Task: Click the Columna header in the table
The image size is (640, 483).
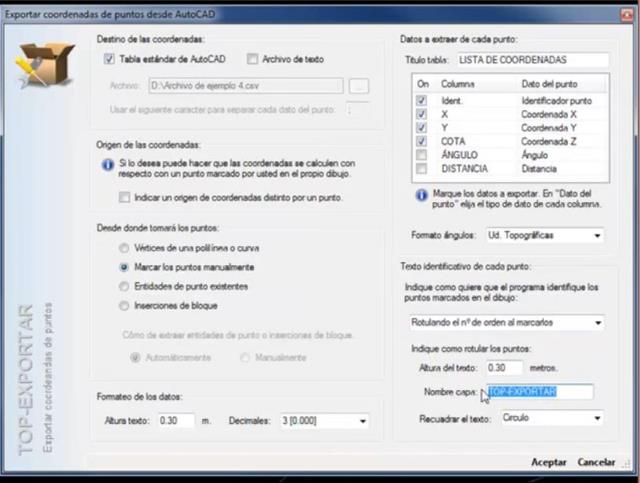Action: pos(458,84)
